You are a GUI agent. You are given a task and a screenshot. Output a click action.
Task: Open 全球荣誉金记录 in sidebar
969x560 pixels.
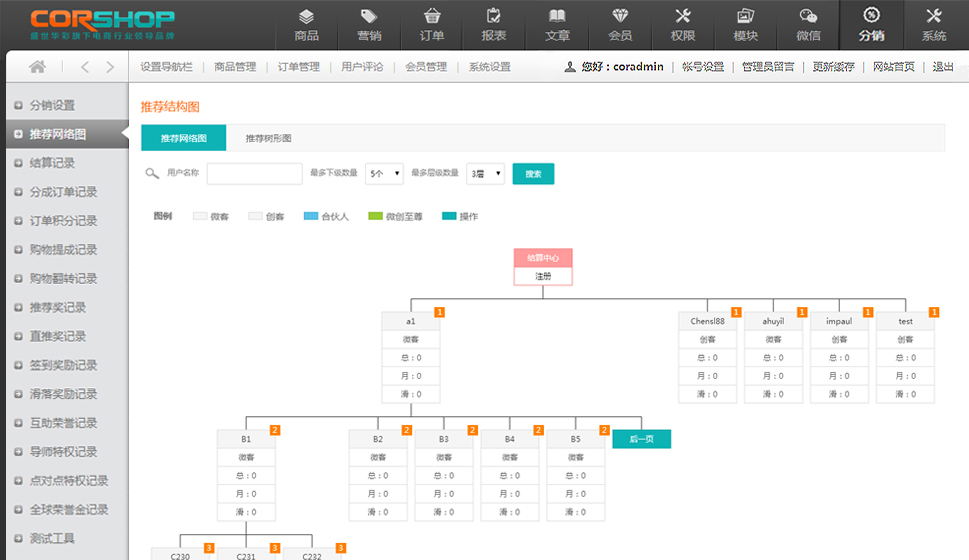coord(67,509)
